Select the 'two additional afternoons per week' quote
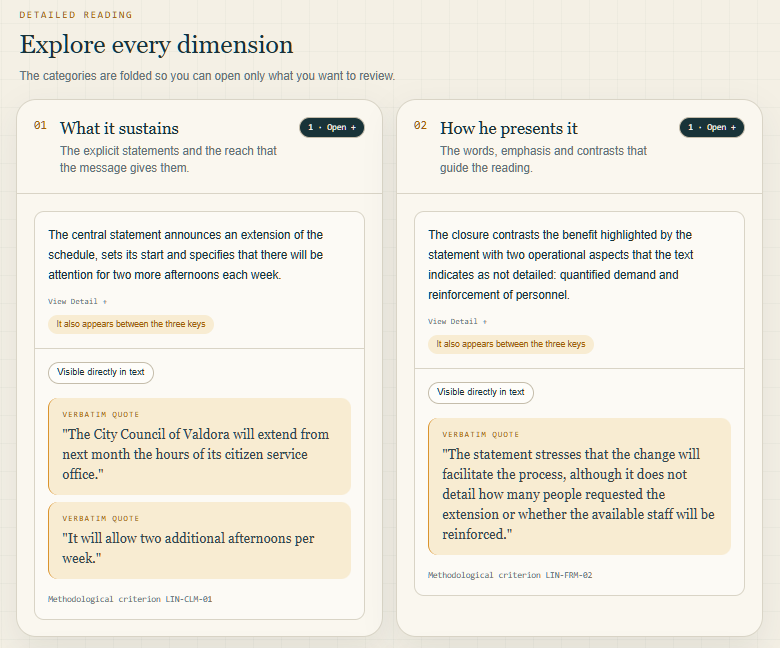Screen dimensions: 780x648 199,540
